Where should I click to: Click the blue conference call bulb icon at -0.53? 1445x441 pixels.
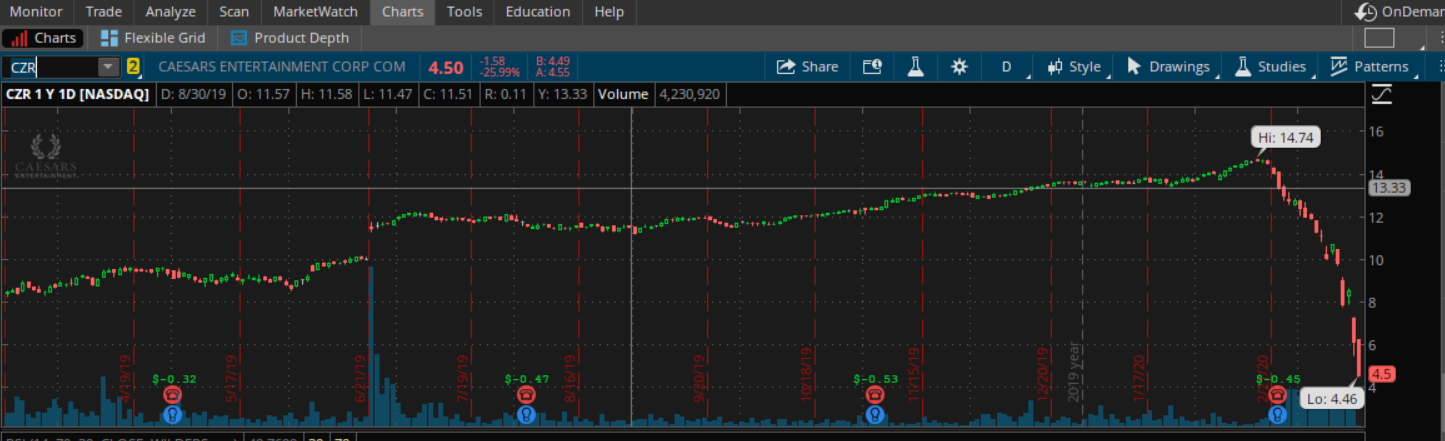pos(875,413)
